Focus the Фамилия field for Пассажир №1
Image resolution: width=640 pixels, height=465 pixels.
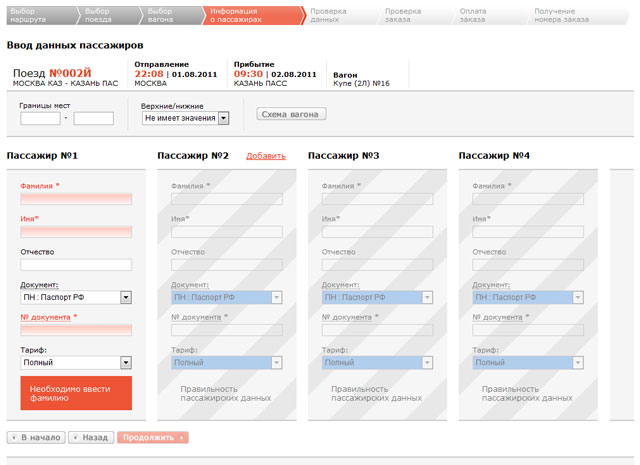(x=76, y=200)
